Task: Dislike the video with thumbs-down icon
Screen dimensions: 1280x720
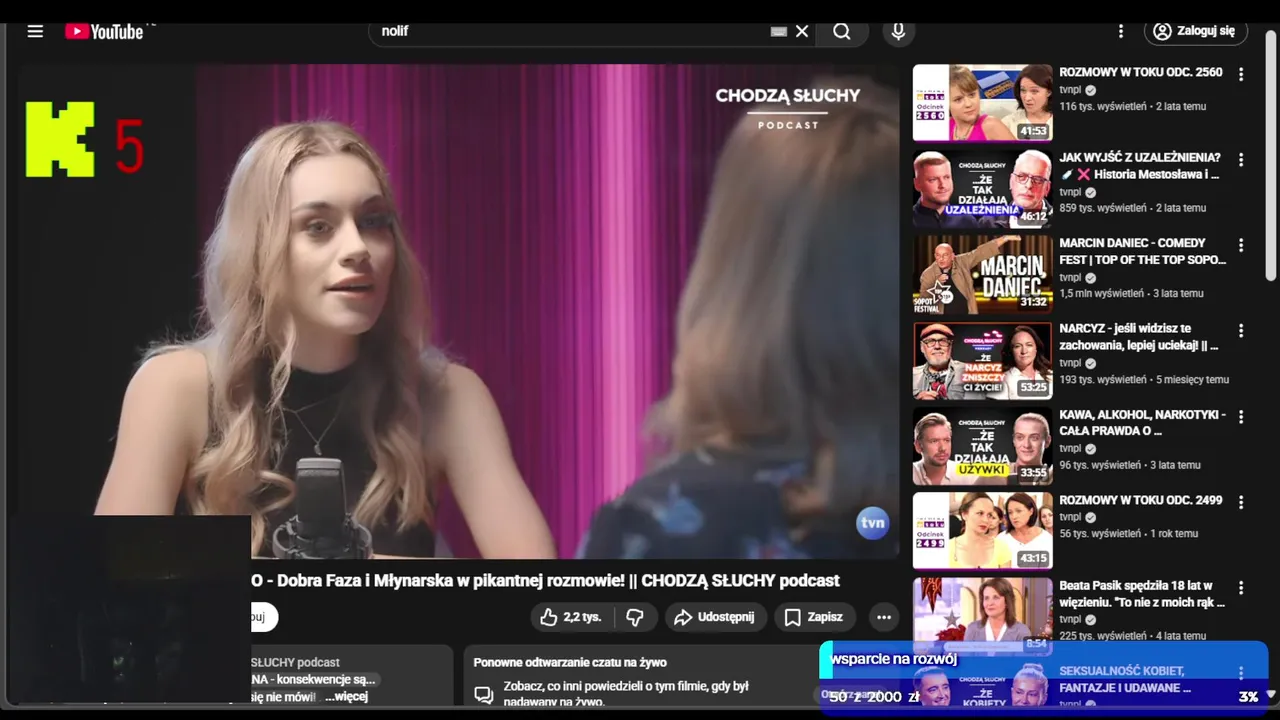Action: [x=634, y=617]
